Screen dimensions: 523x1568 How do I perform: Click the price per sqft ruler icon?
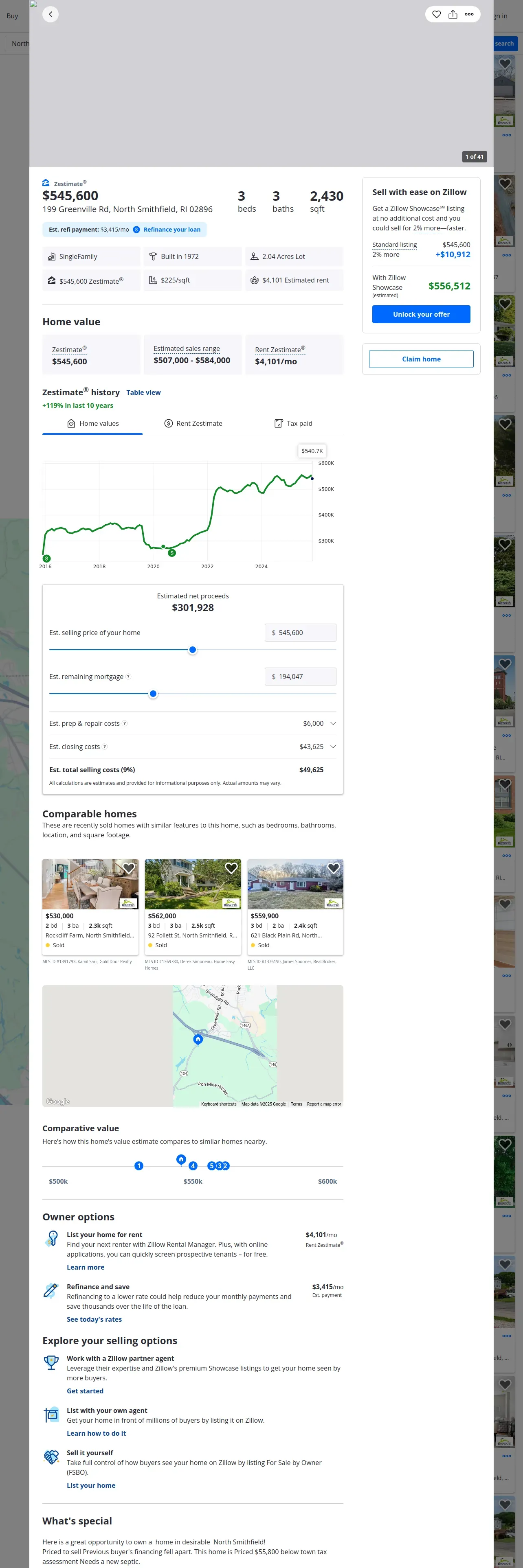click(x=154, y=280)
